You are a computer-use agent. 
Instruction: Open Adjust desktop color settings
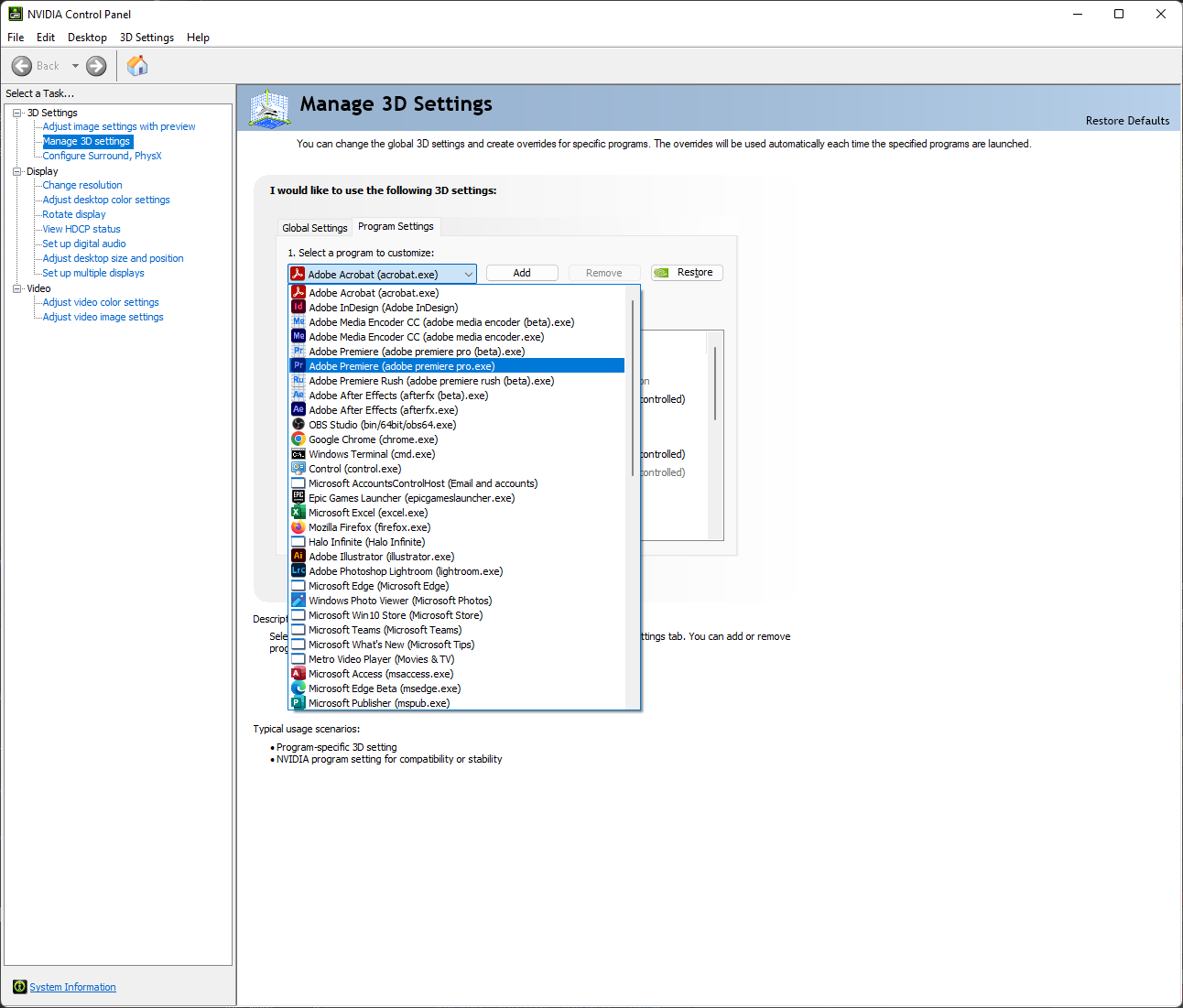[x=106, y=200]
